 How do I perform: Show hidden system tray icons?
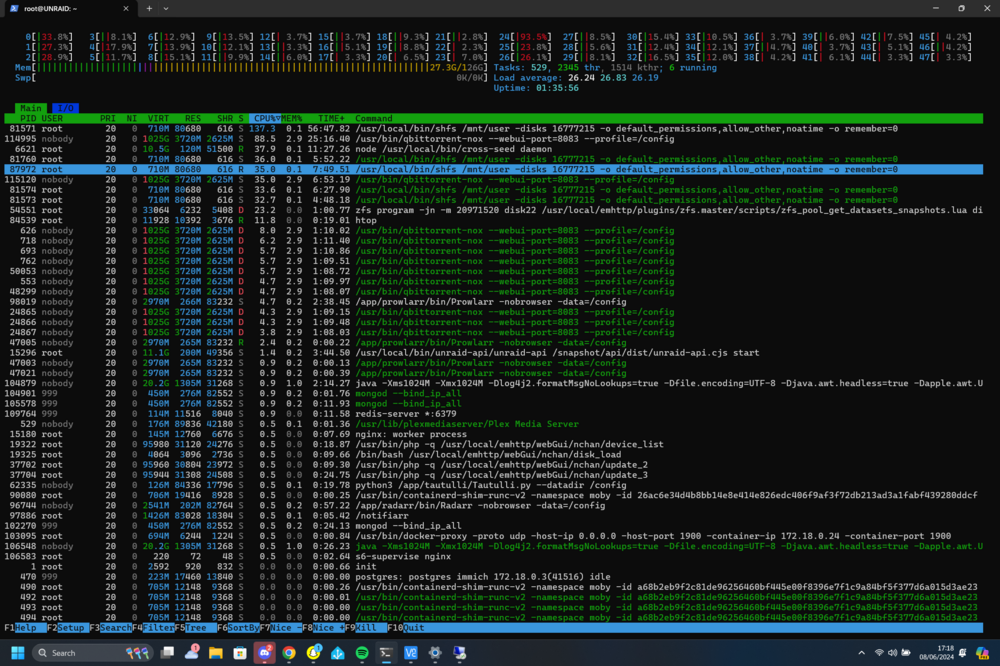[x=862, y=653]
